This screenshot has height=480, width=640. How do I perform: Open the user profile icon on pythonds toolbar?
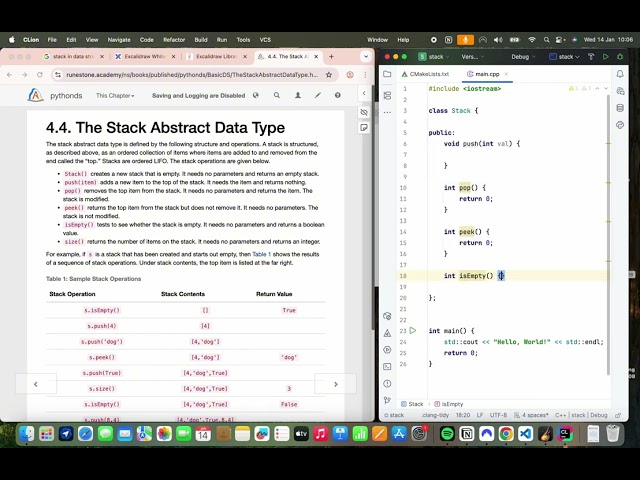click(298, 95)
